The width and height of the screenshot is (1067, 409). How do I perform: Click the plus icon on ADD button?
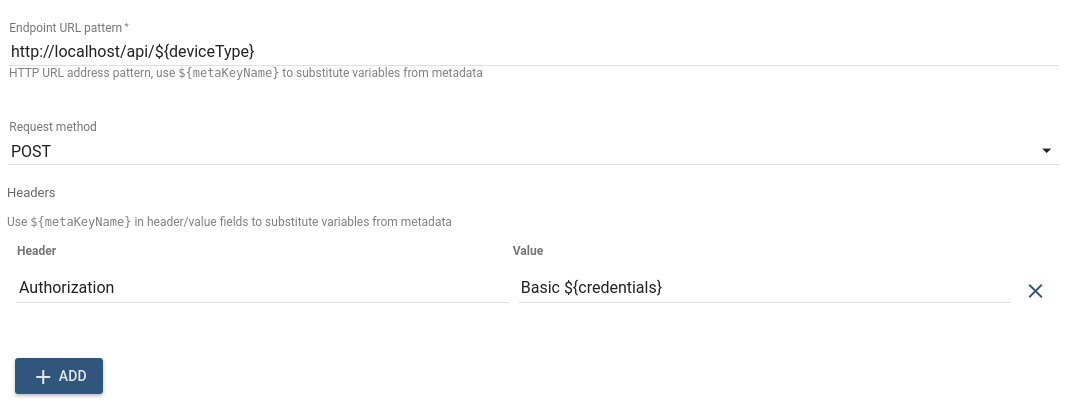click(x=43, y=376)
